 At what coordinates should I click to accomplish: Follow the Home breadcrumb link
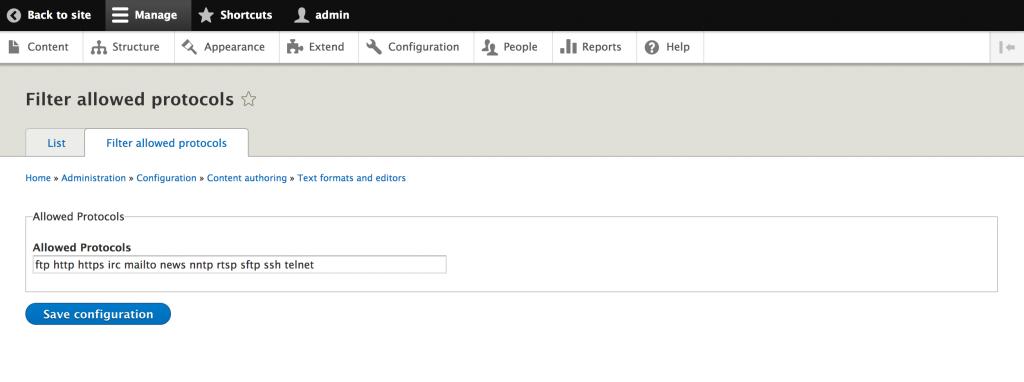click(x=38, y=178)
